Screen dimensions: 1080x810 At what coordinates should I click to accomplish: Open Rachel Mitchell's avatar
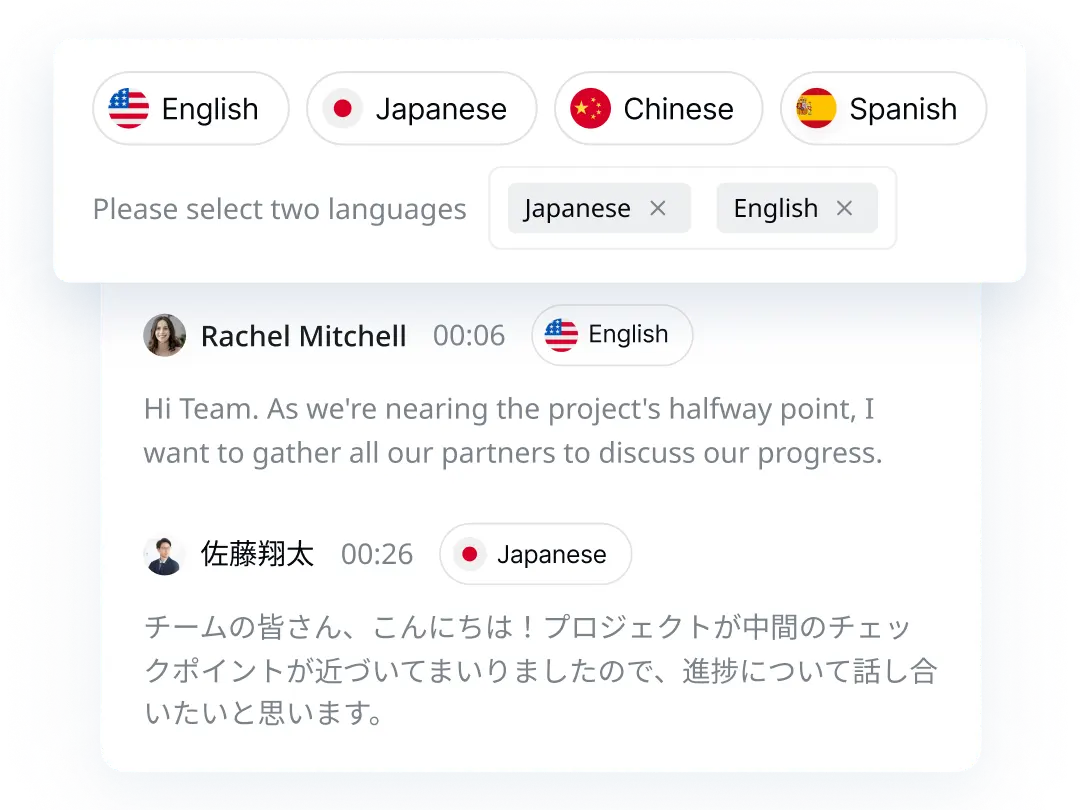tap(165, 335)
